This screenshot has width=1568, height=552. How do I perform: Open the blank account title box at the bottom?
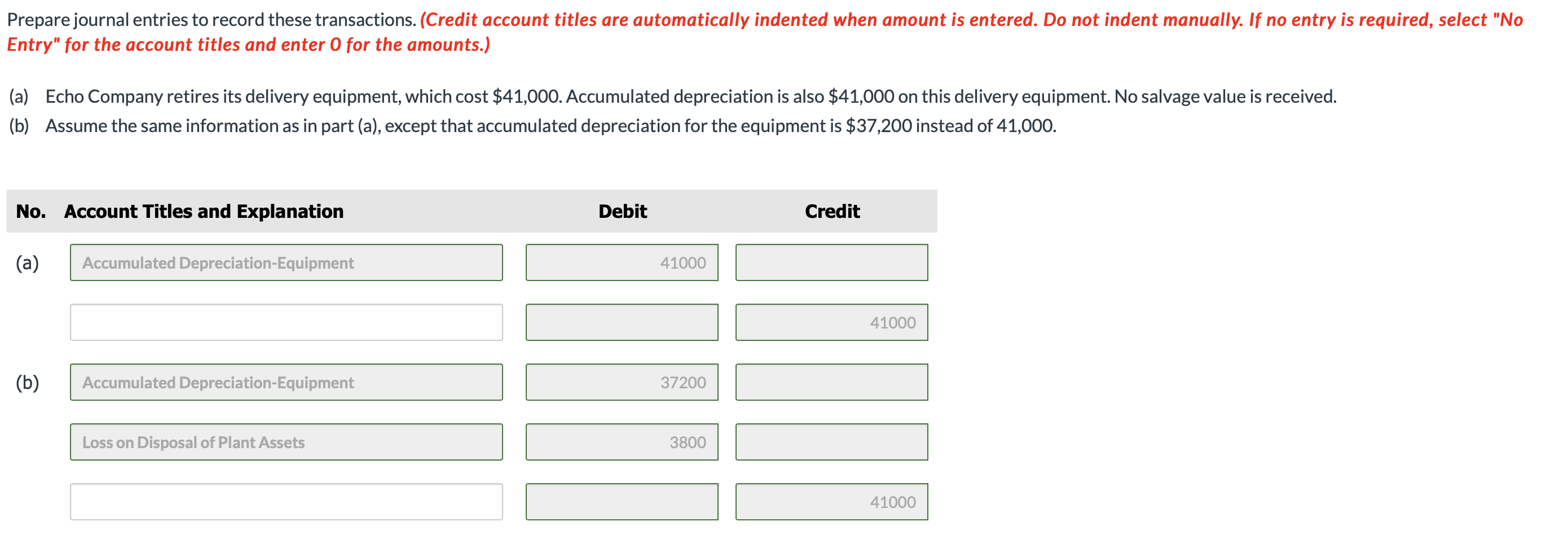(x=286, y=501)
